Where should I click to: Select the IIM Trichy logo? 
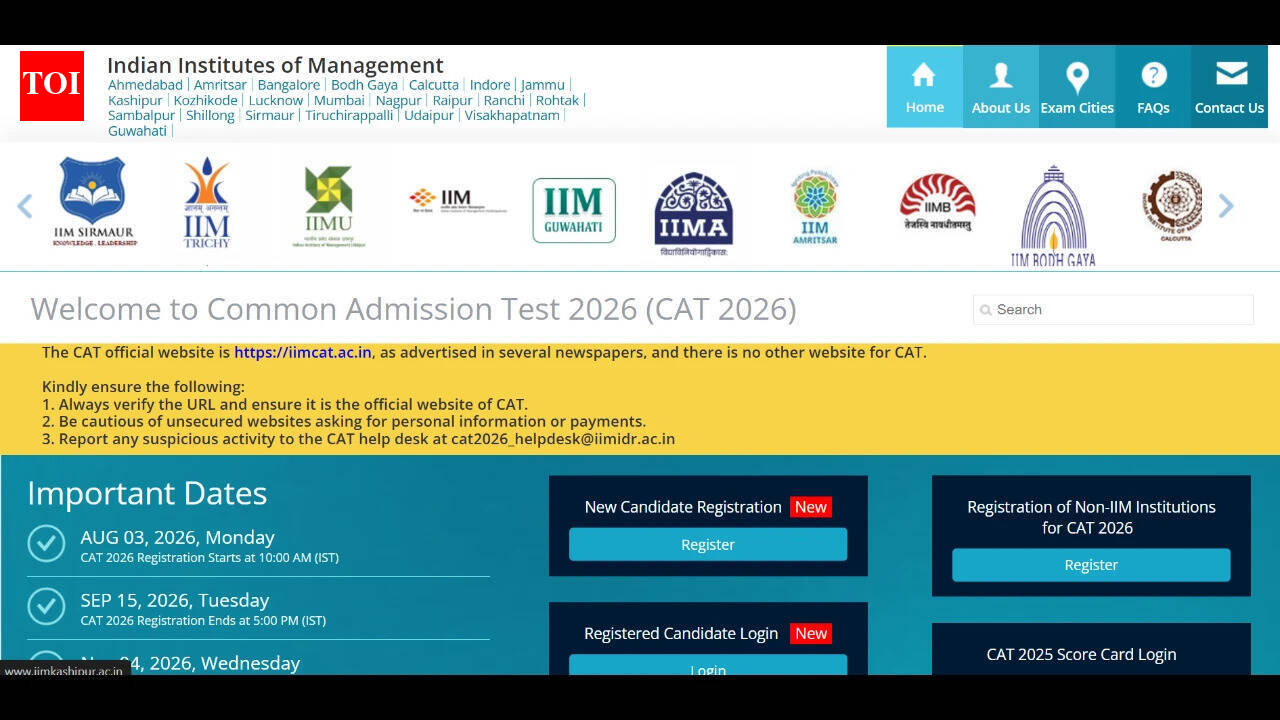click(207, 203)
